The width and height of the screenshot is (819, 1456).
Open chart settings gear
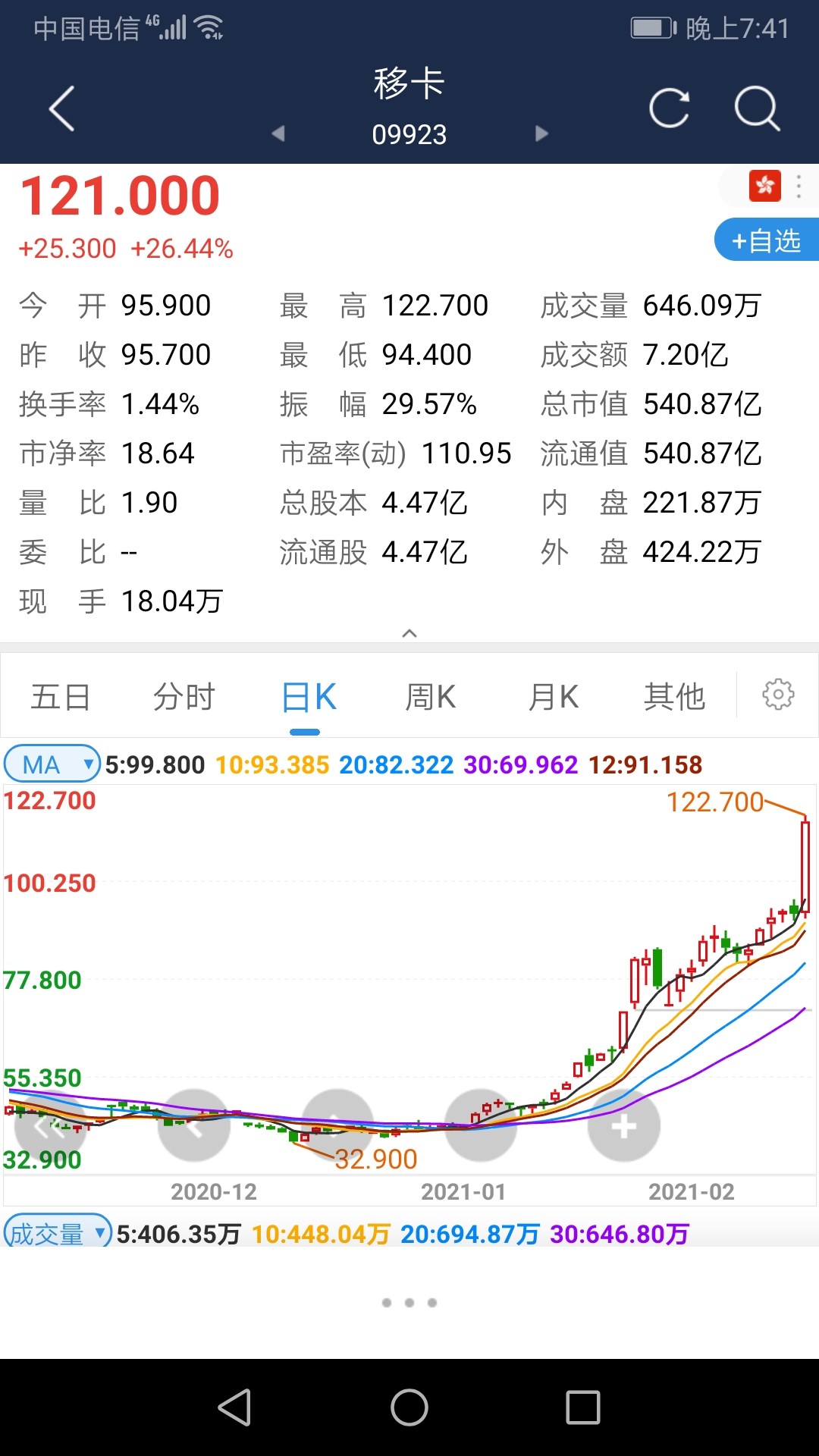pyautogui.click(x=778, y=695)
